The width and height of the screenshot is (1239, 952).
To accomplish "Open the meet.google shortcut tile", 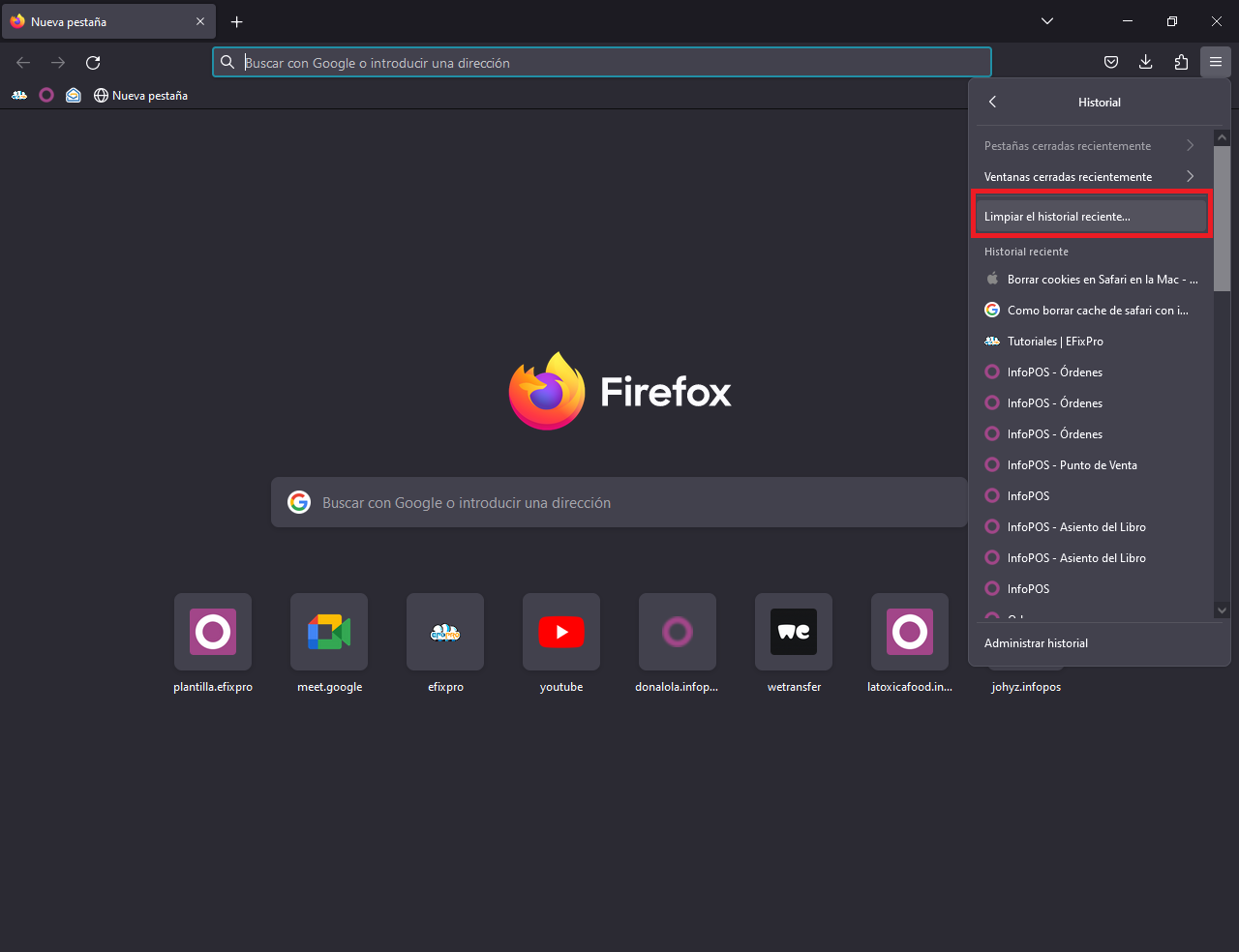I will [329, 633].
